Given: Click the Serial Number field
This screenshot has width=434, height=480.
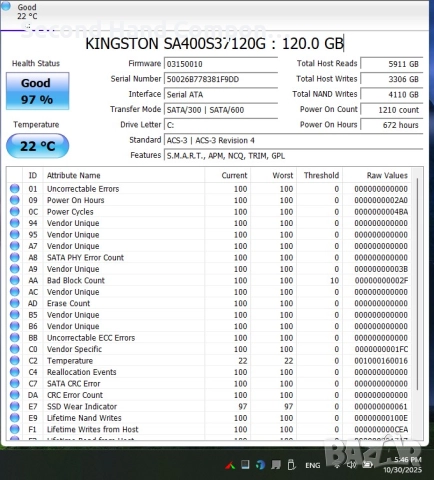Looking at the screenshot, I should tap(221, 79).
